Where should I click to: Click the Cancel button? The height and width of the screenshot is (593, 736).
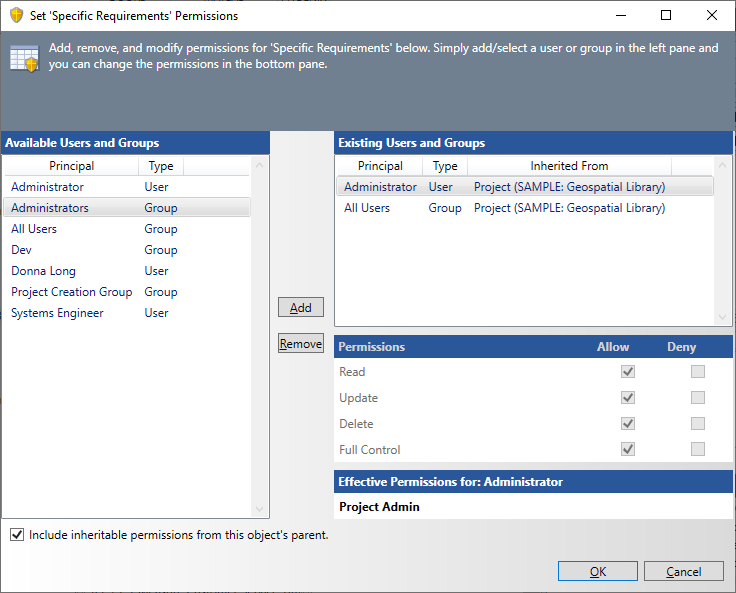(x=684, y=571)
